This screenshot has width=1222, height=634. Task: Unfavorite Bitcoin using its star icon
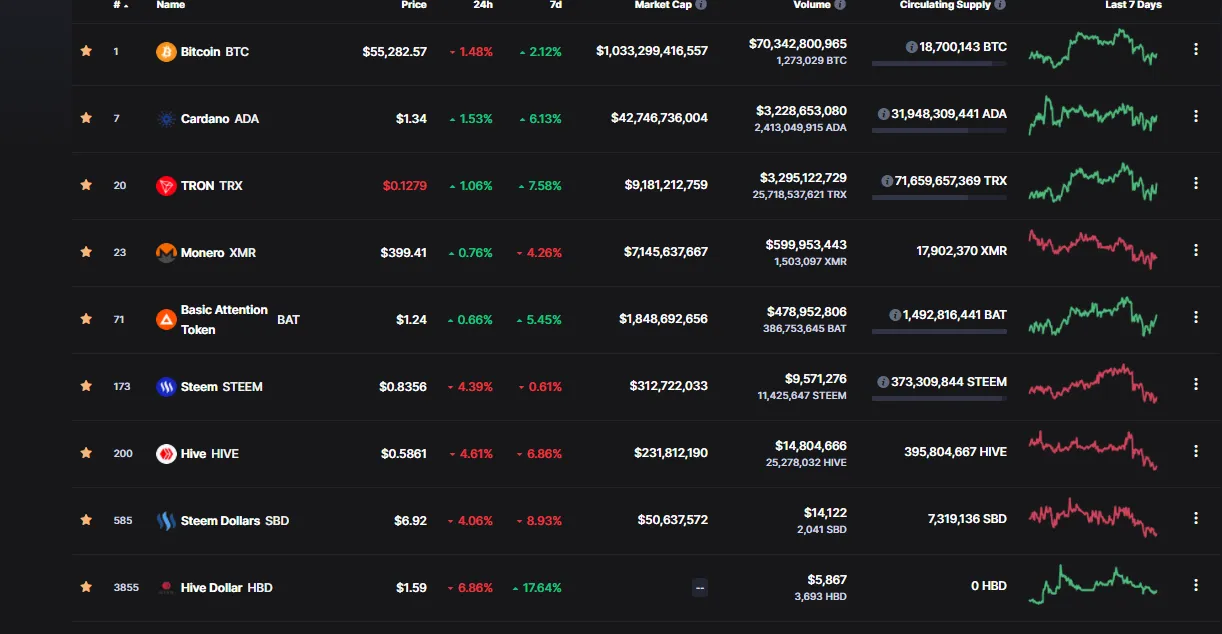tap(86, 51)
